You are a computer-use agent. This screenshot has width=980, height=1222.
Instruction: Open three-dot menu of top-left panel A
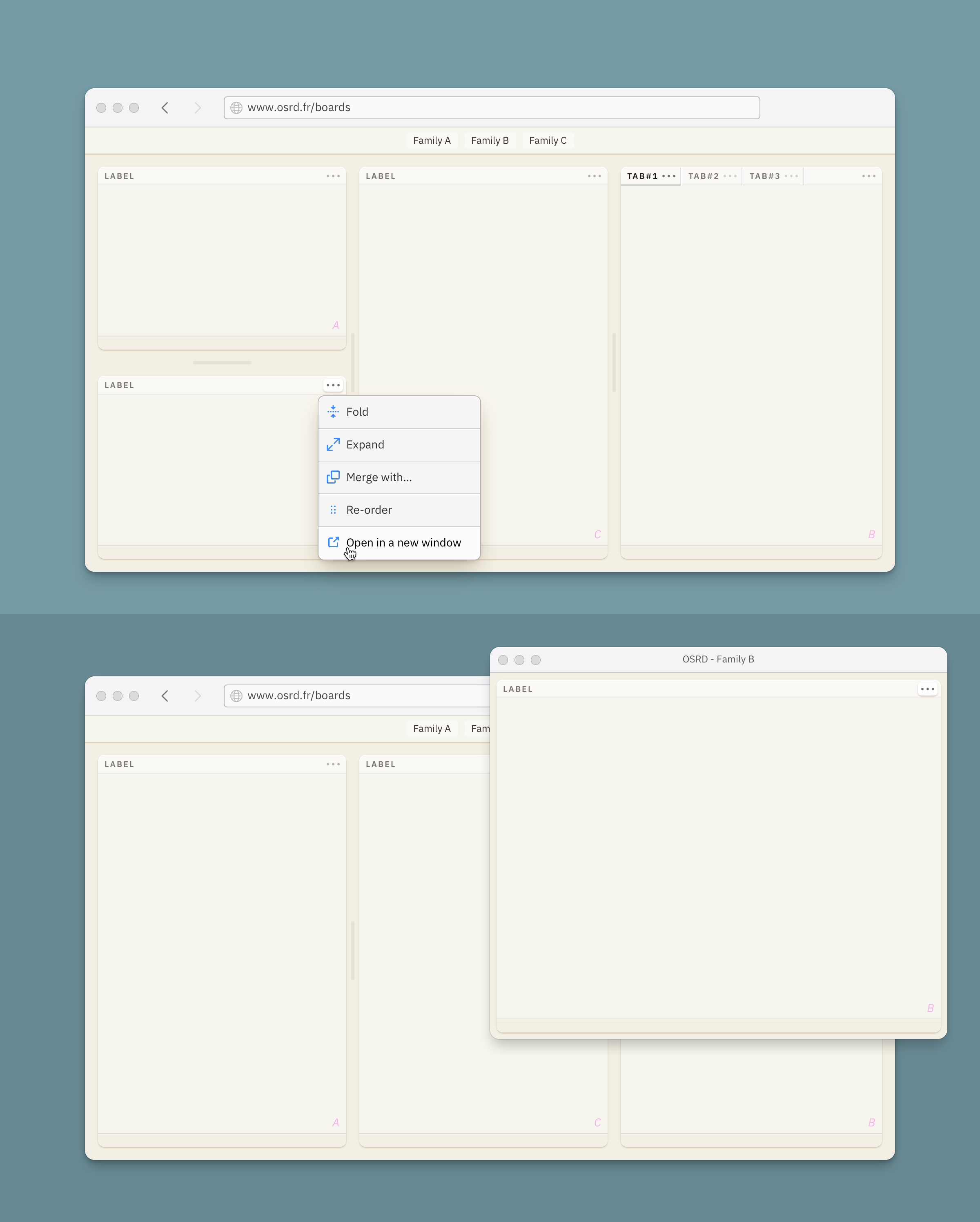tap(333, 176)
